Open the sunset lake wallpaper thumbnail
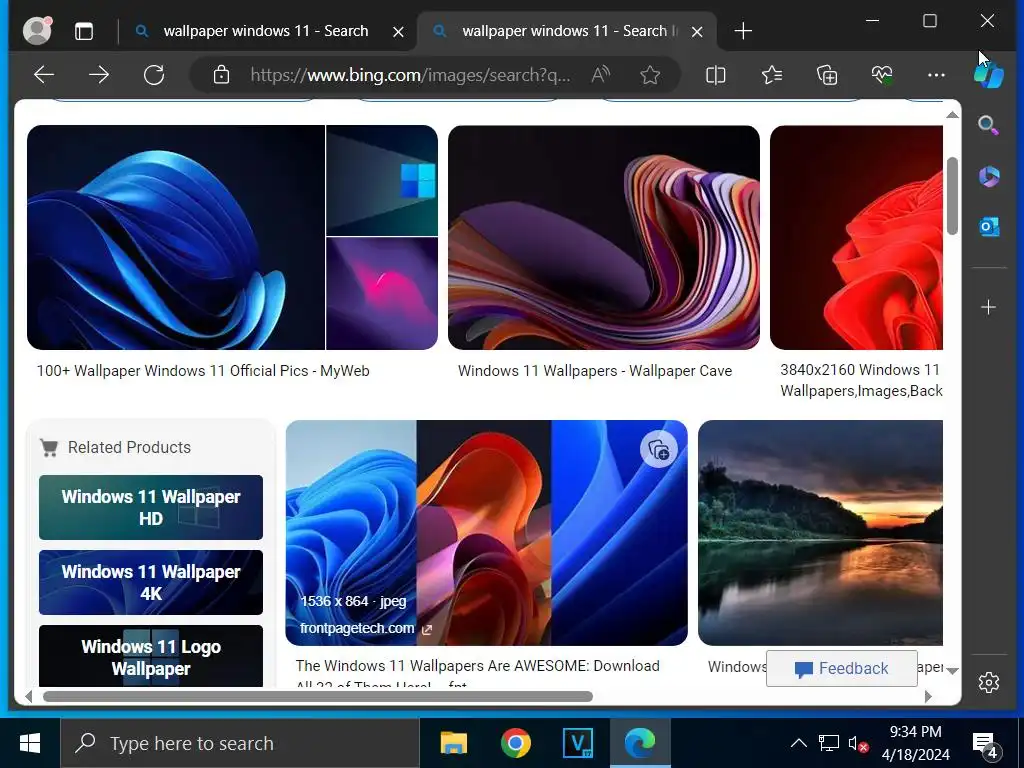Screen dimensions: 1024x768 821,533
